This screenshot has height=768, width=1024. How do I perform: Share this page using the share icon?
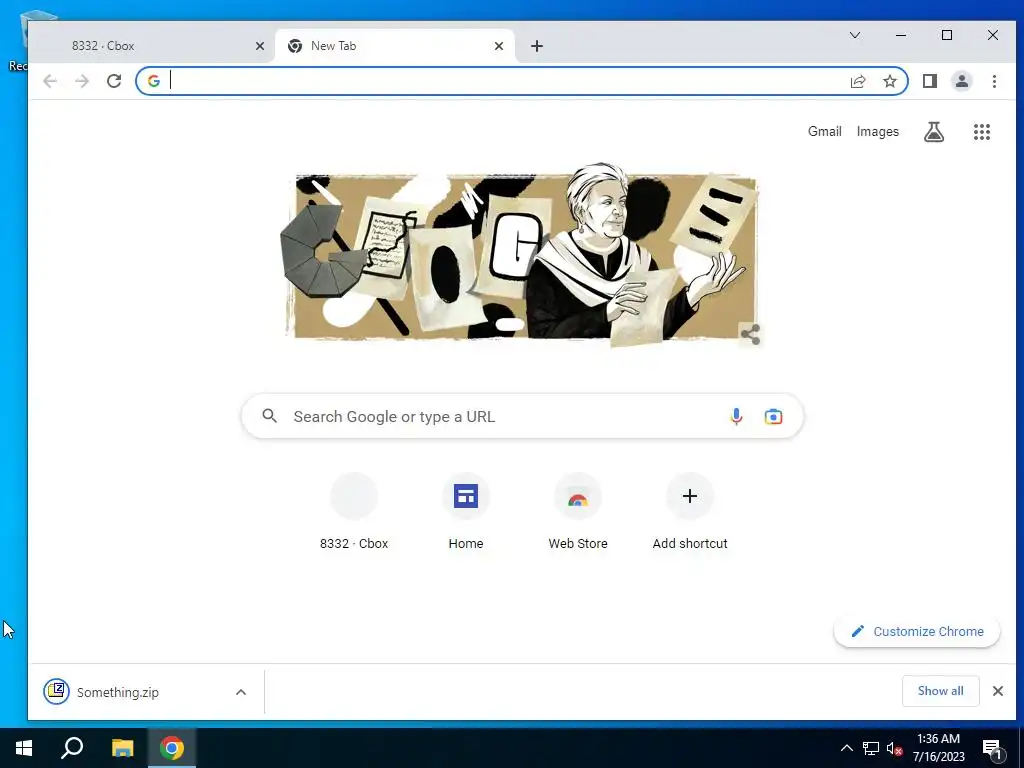(x=858, y=81)
